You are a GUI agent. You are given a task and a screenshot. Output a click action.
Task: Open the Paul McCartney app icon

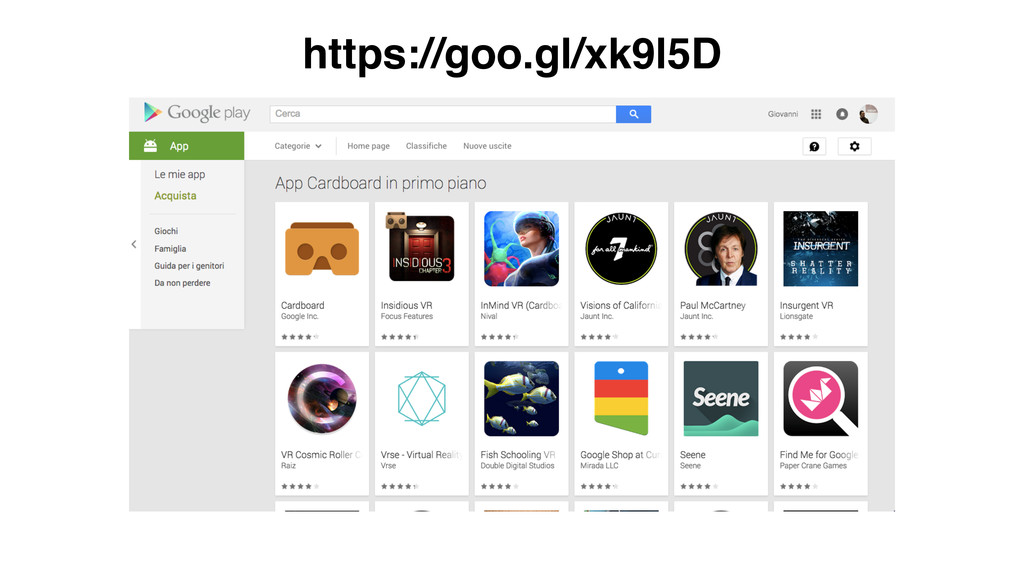tap(721, 249)
